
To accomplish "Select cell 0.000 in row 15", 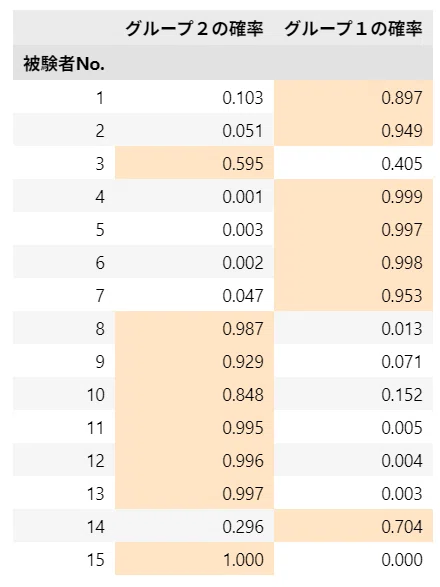I will pos(353,559).
